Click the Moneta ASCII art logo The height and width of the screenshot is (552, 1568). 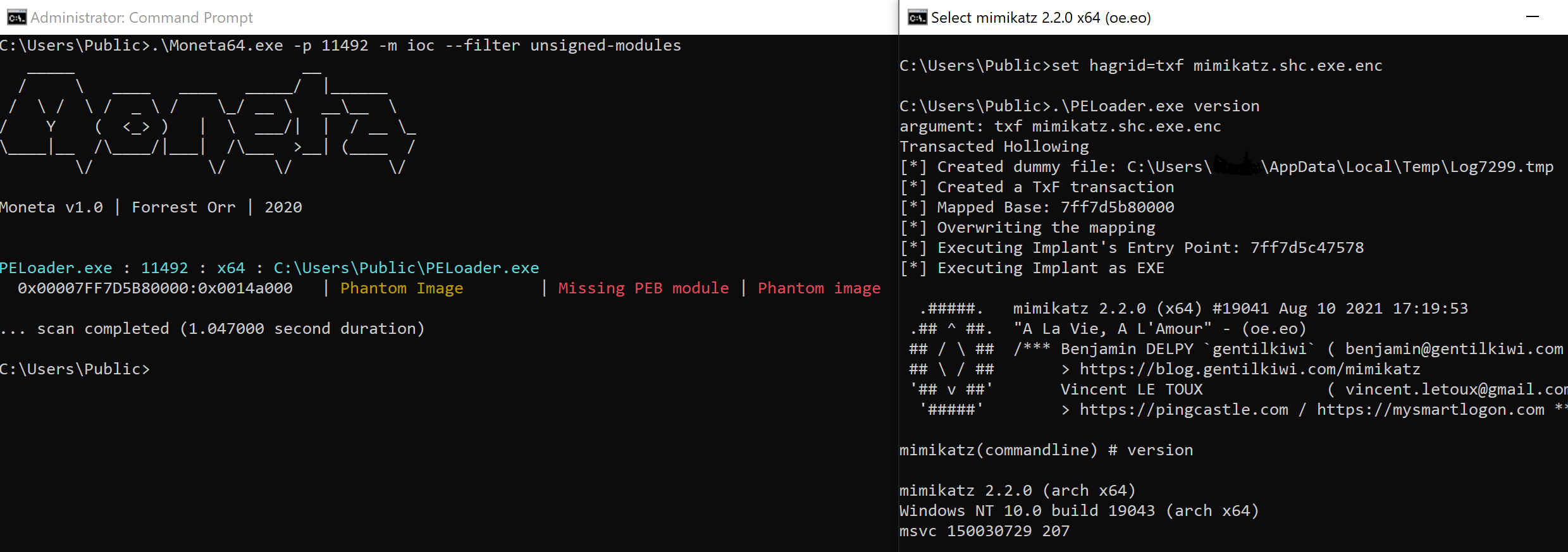[x=208, y=121]
